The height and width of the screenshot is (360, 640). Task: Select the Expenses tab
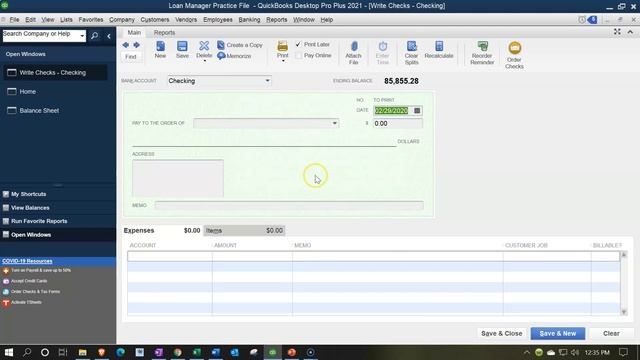[x=162, y=231]
